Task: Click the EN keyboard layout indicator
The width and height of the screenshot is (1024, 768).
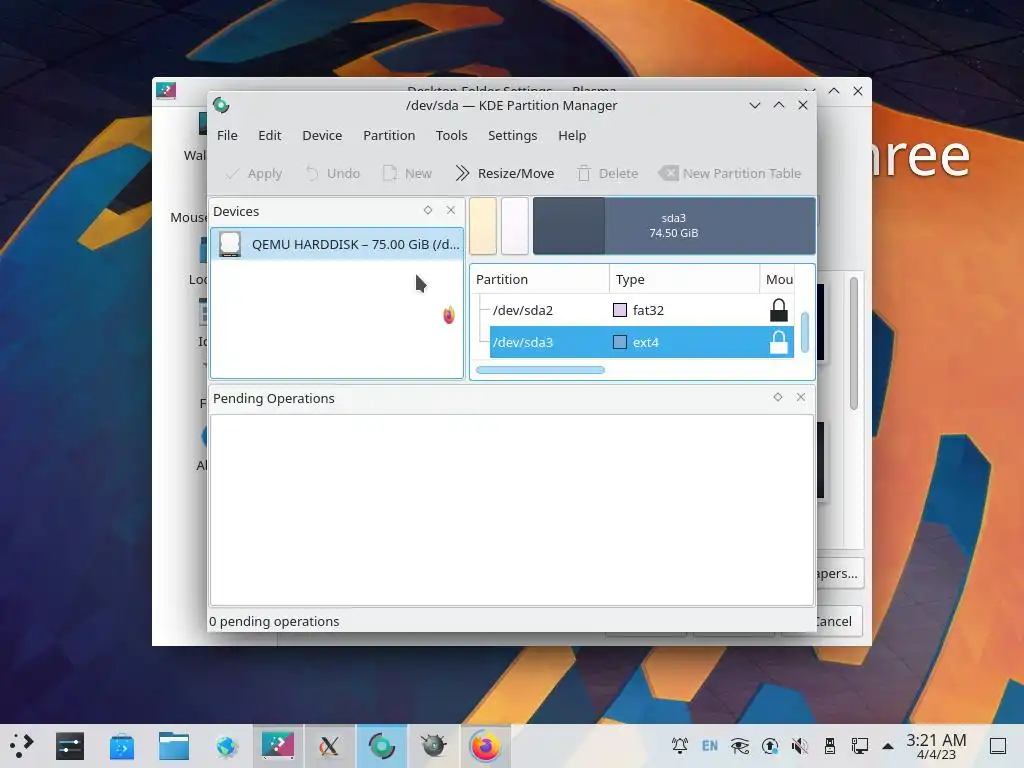Action: coord(710,745)
